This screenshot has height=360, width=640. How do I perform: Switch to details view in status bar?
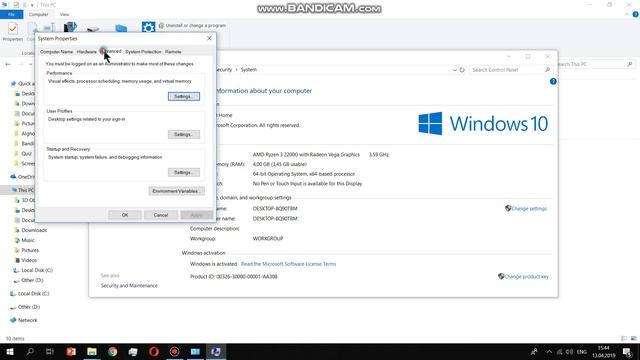[x=624, y=338]
